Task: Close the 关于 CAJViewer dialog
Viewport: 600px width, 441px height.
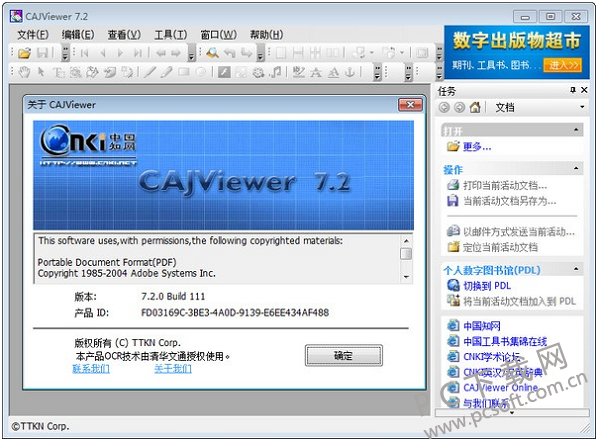Action: coord(410,105)
